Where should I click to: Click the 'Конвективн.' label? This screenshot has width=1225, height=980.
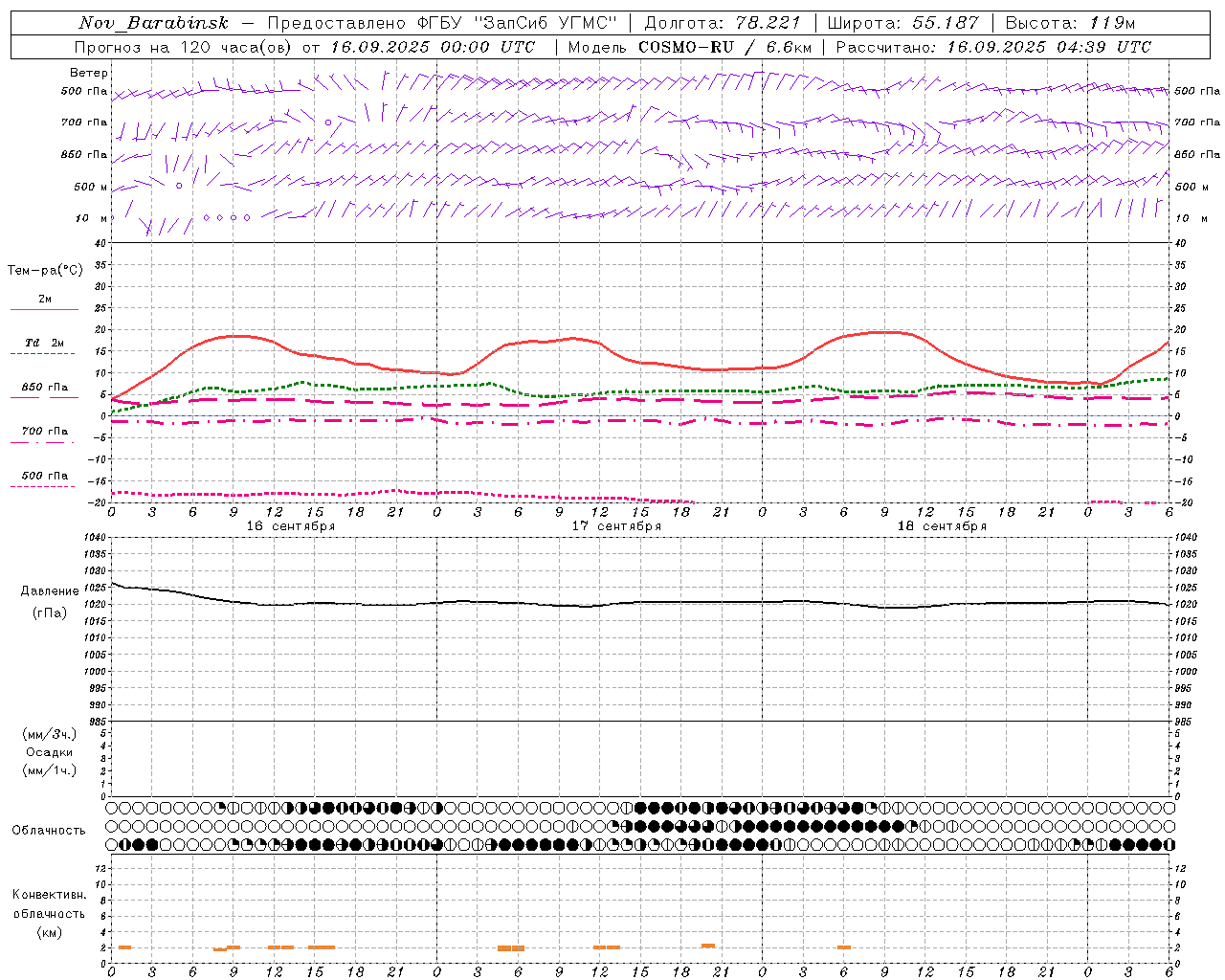(49, 895)
